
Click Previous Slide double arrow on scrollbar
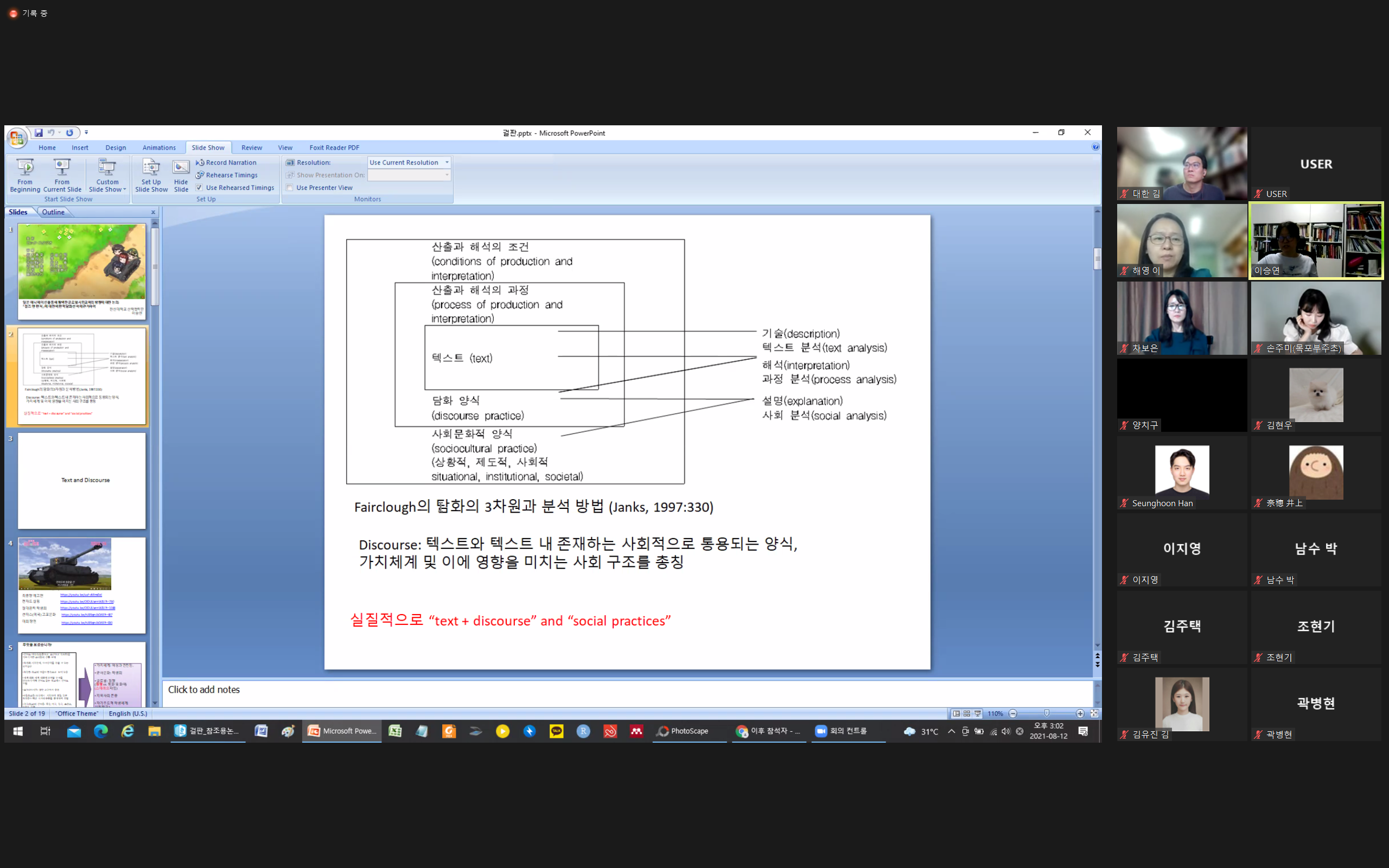pyautogui.click(x=1098, y=655)
